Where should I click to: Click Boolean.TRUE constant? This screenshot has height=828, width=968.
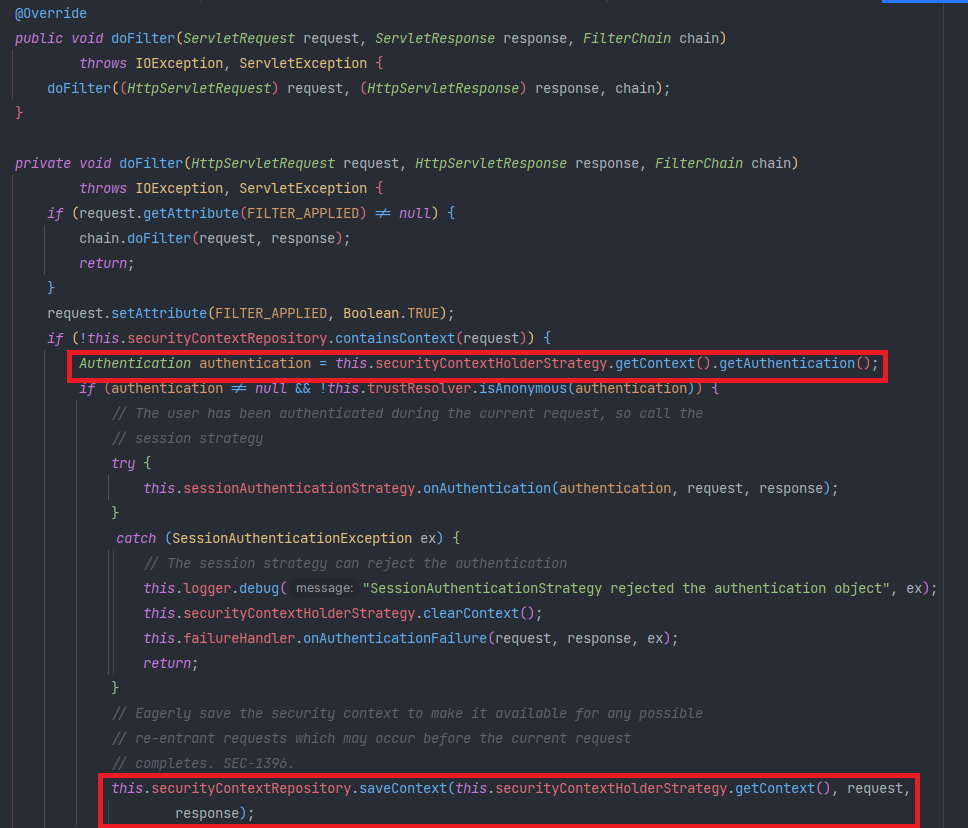point(391,313)
